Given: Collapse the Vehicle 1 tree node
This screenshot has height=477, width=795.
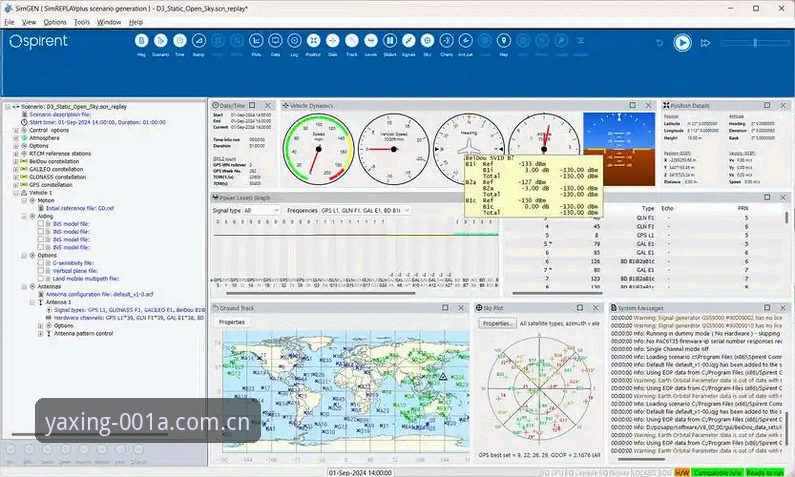Looking at the screenshot, I should pos(16,193).
